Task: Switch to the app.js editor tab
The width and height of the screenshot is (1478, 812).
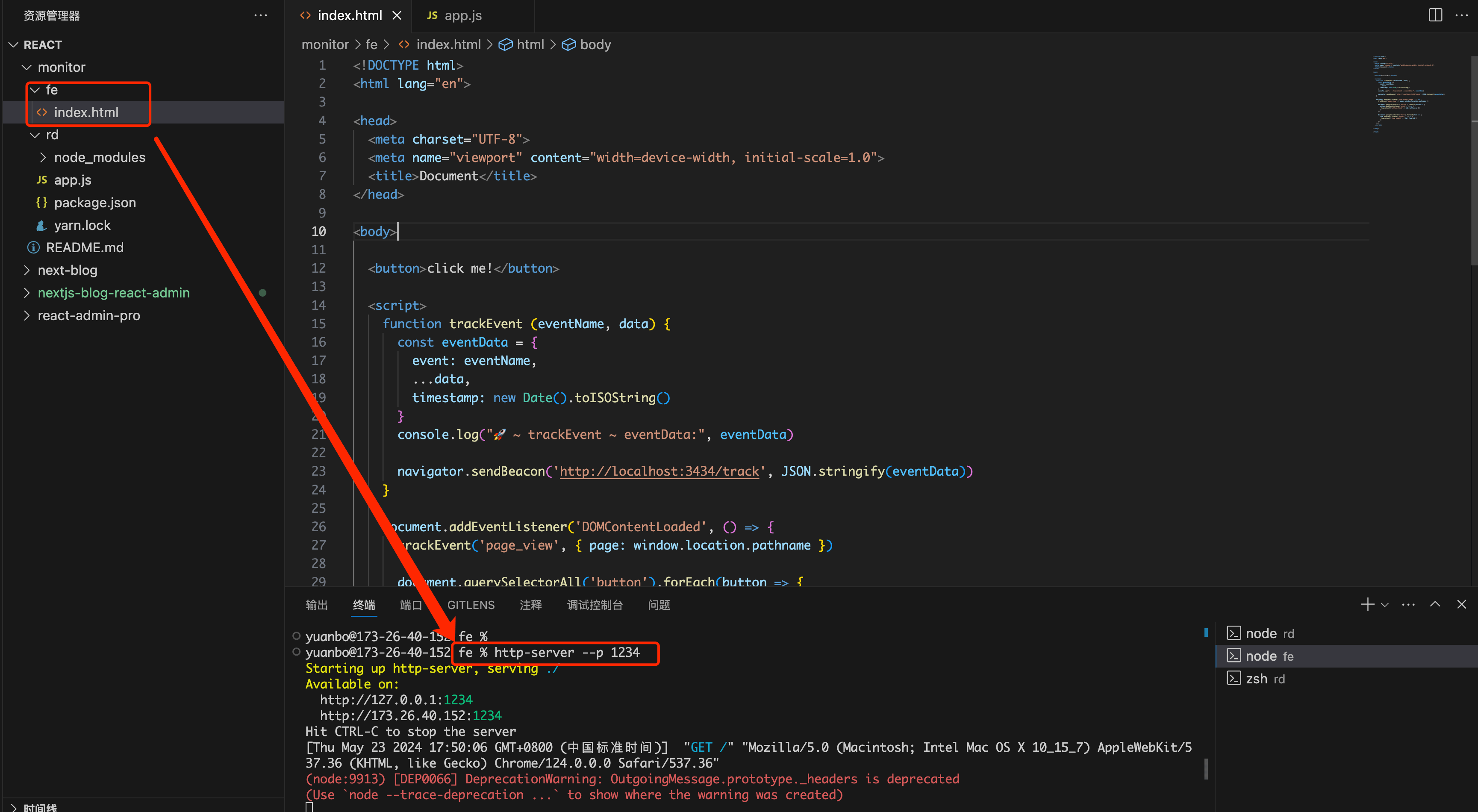Action: coord(462,15)
